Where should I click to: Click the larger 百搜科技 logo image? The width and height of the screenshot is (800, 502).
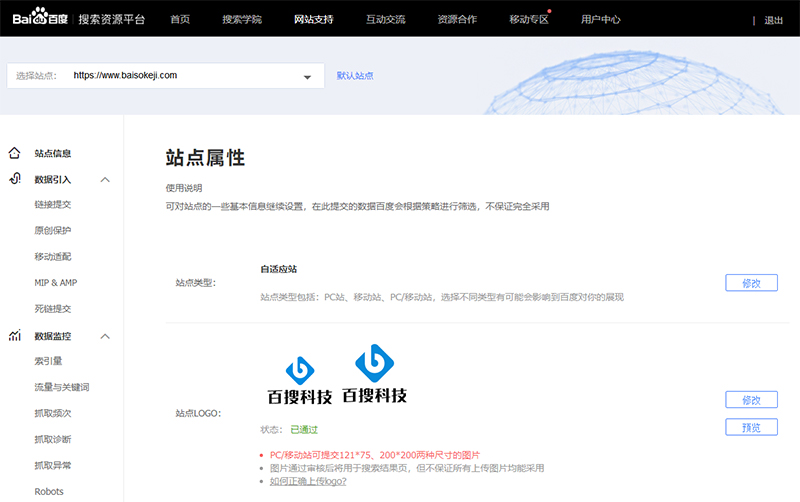pyautogui.click(x=374, y=373)
